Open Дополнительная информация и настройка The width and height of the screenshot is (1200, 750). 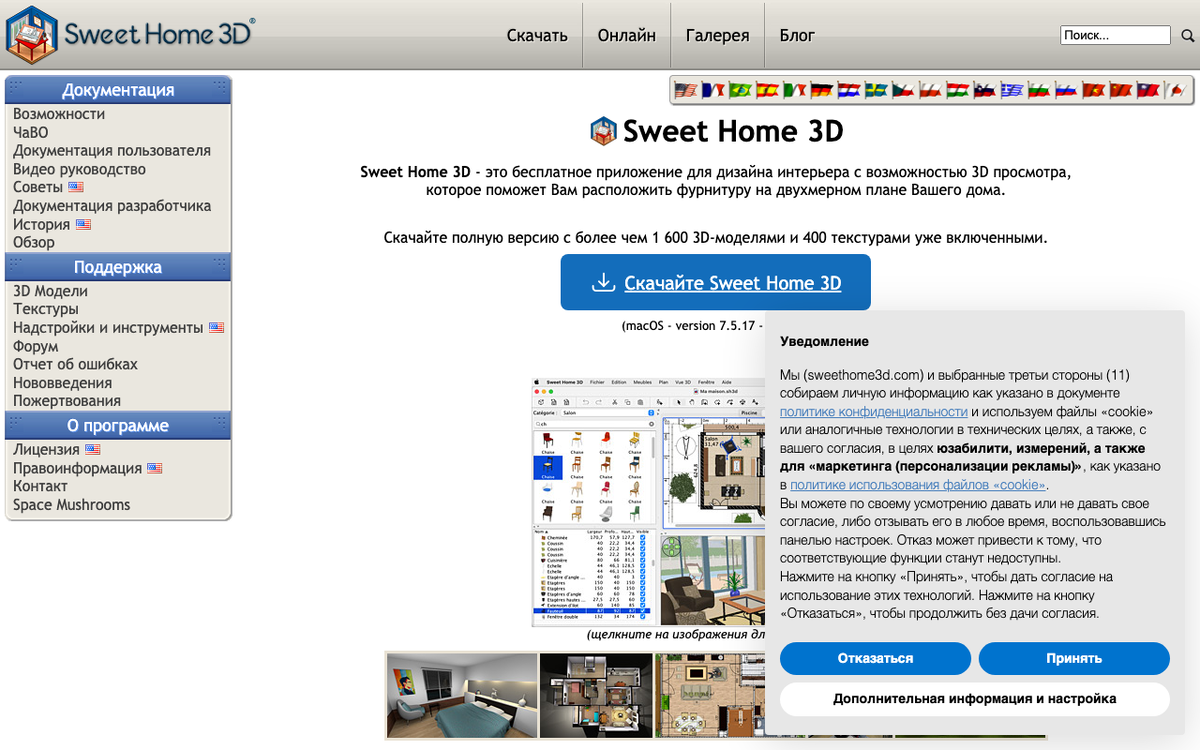pos(975,698)
